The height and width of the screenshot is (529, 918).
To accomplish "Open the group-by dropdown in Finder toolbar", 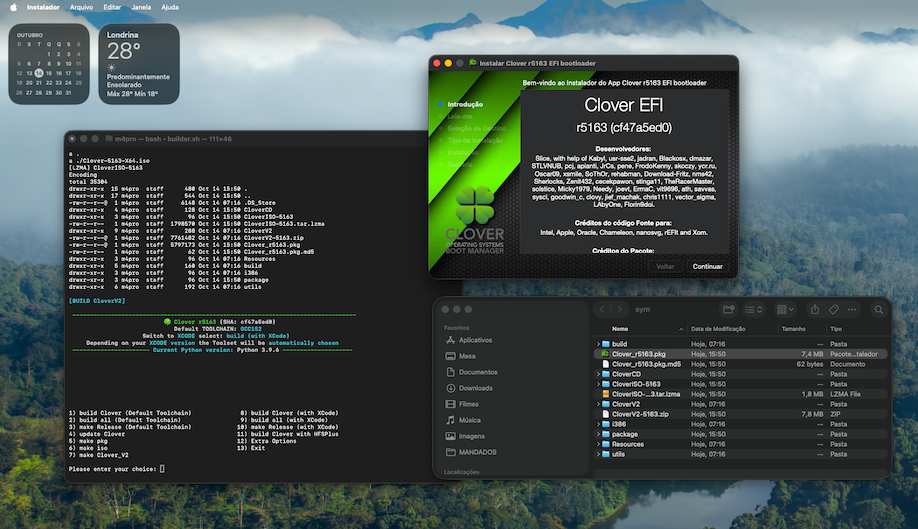I will click(x=785, y=310).
